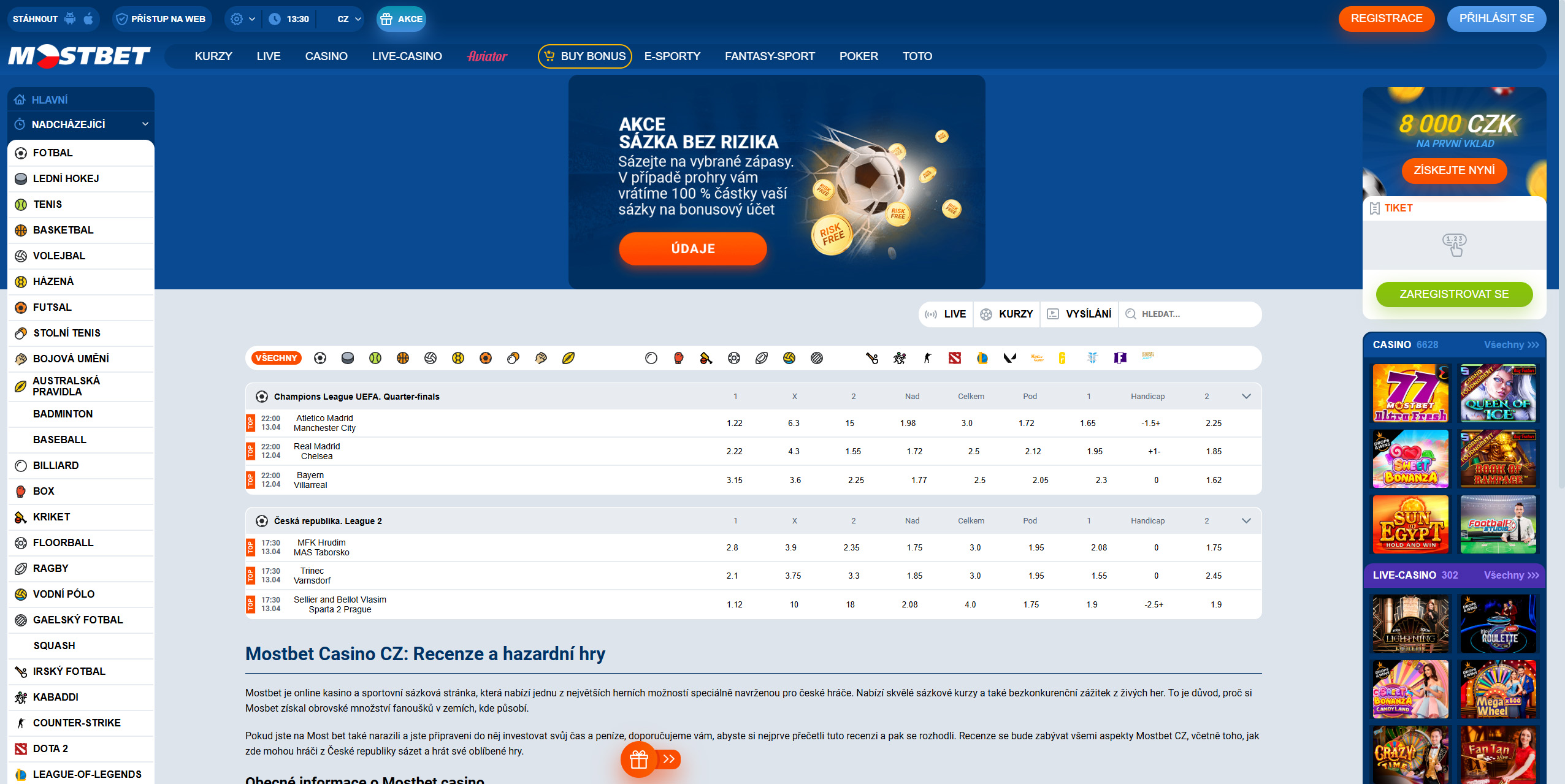Click the Mostbet logo
Screen dimensions: 1565x784
point(79,56)
